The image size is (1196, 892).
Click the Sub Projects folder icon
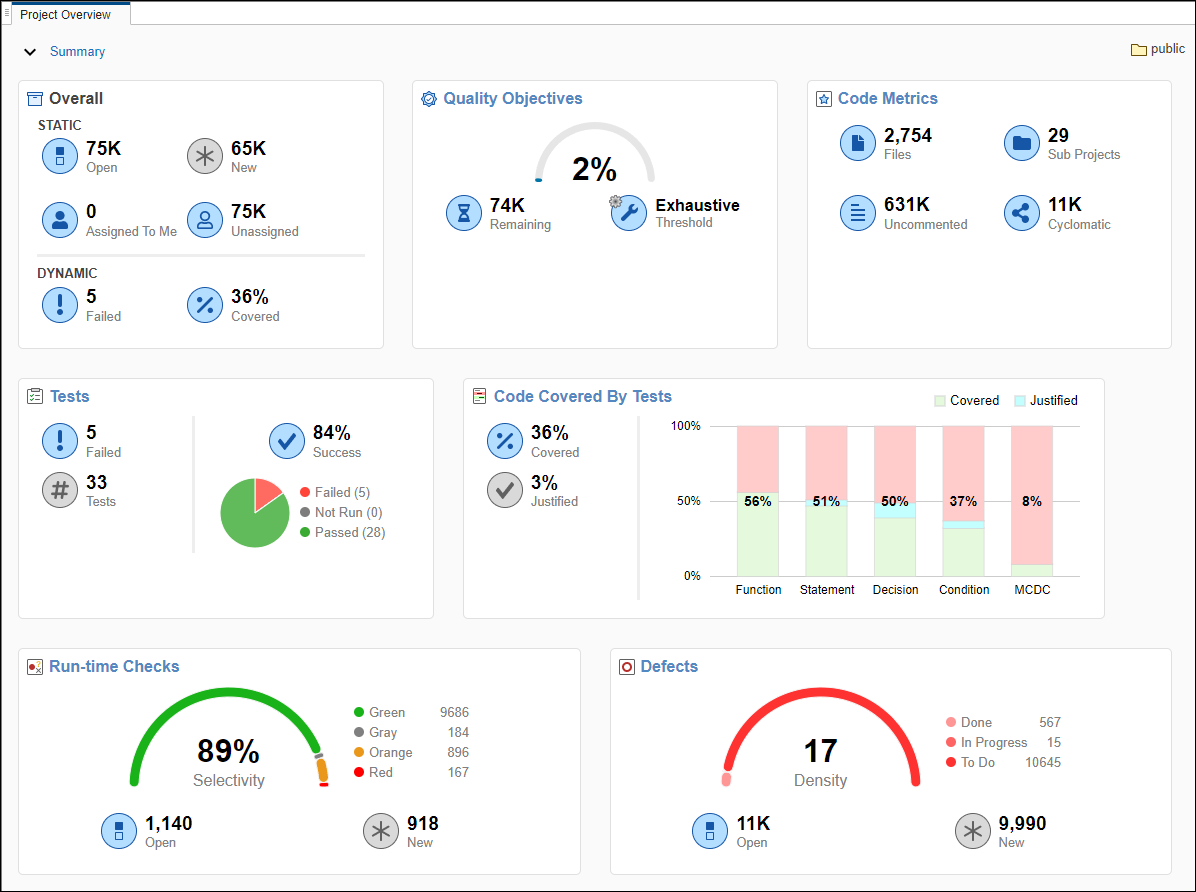(x=1022, y=143)
